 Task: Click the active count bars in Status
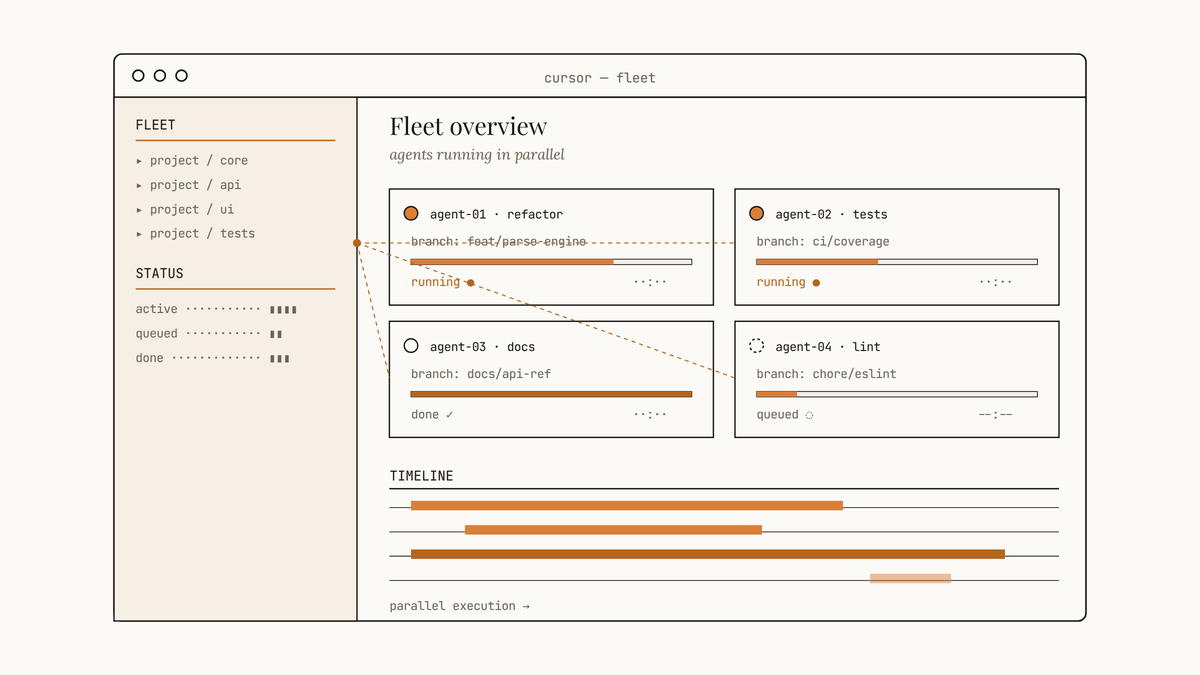(x=283, y=310)
